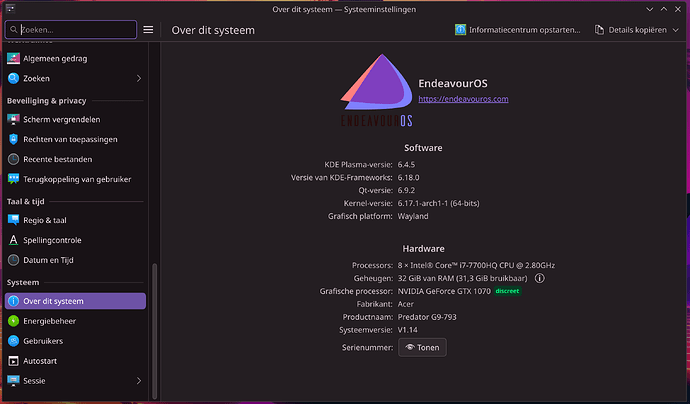
Task: Open Details kopiëren dropdown arrow
Action: click(676, 30)
